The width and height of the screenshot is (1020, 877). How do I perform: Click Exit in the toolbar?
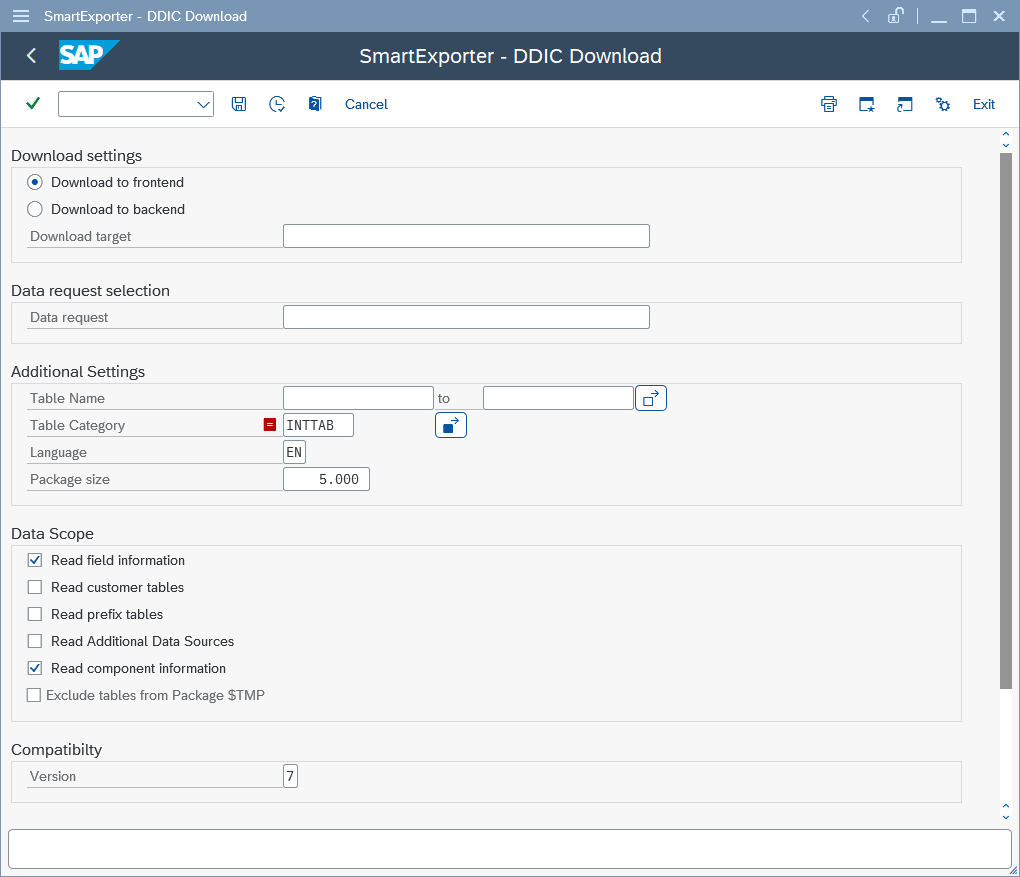[x=984, y=104]
